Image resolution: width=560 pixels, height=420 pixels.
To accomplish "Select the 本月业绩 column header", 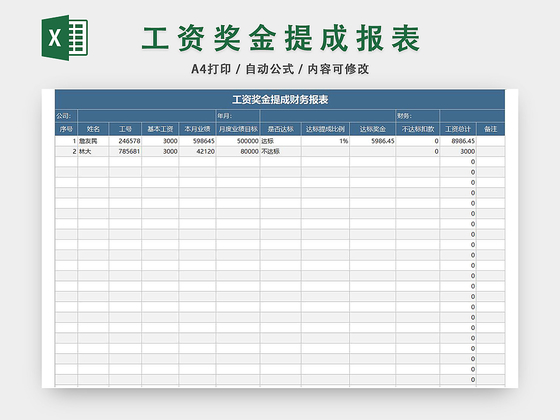I will 198,129.
